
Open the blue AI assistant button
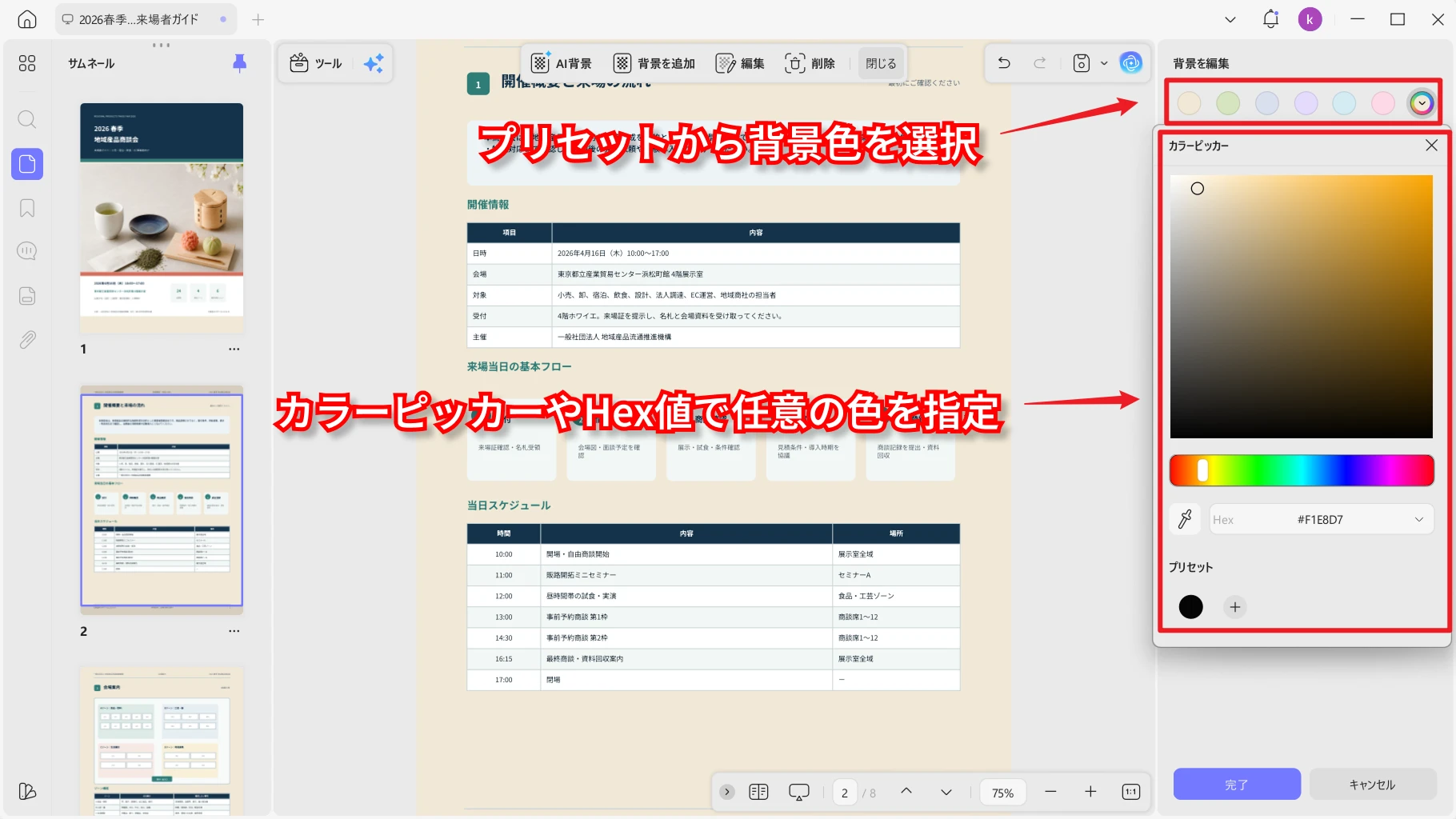[x=1131, y=62]
